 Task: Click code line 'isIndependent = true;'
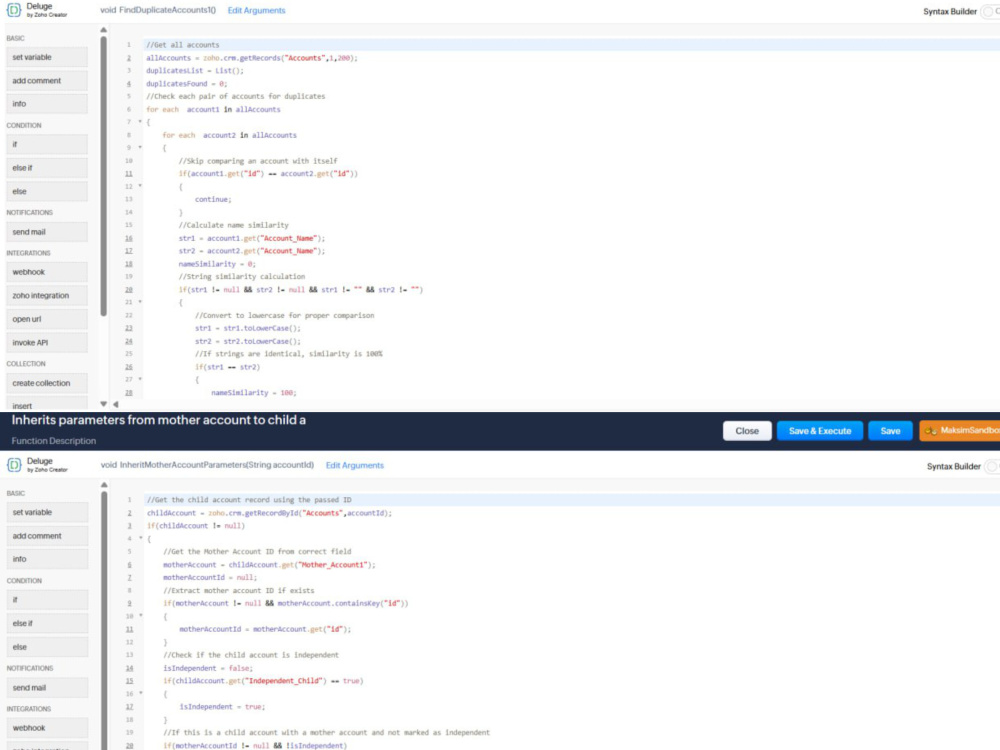222,707
